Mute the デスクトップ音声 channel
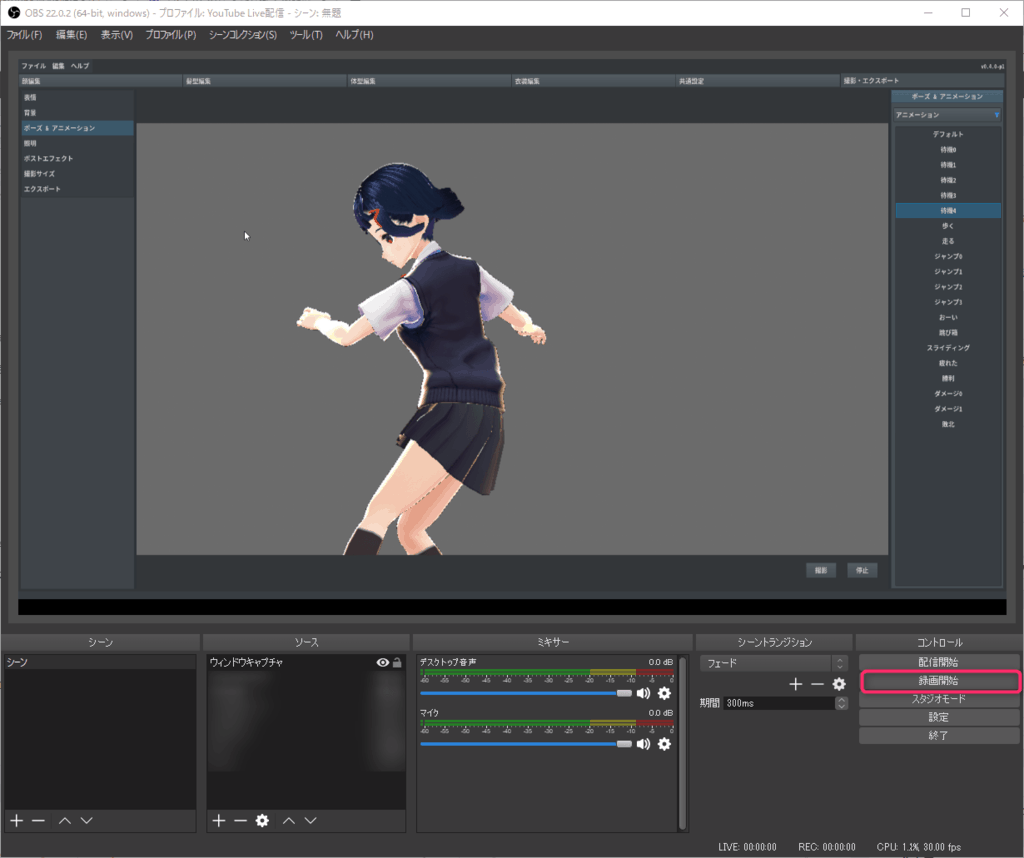This screenshot has height=858, width=1024. click(x=643, y=693)
